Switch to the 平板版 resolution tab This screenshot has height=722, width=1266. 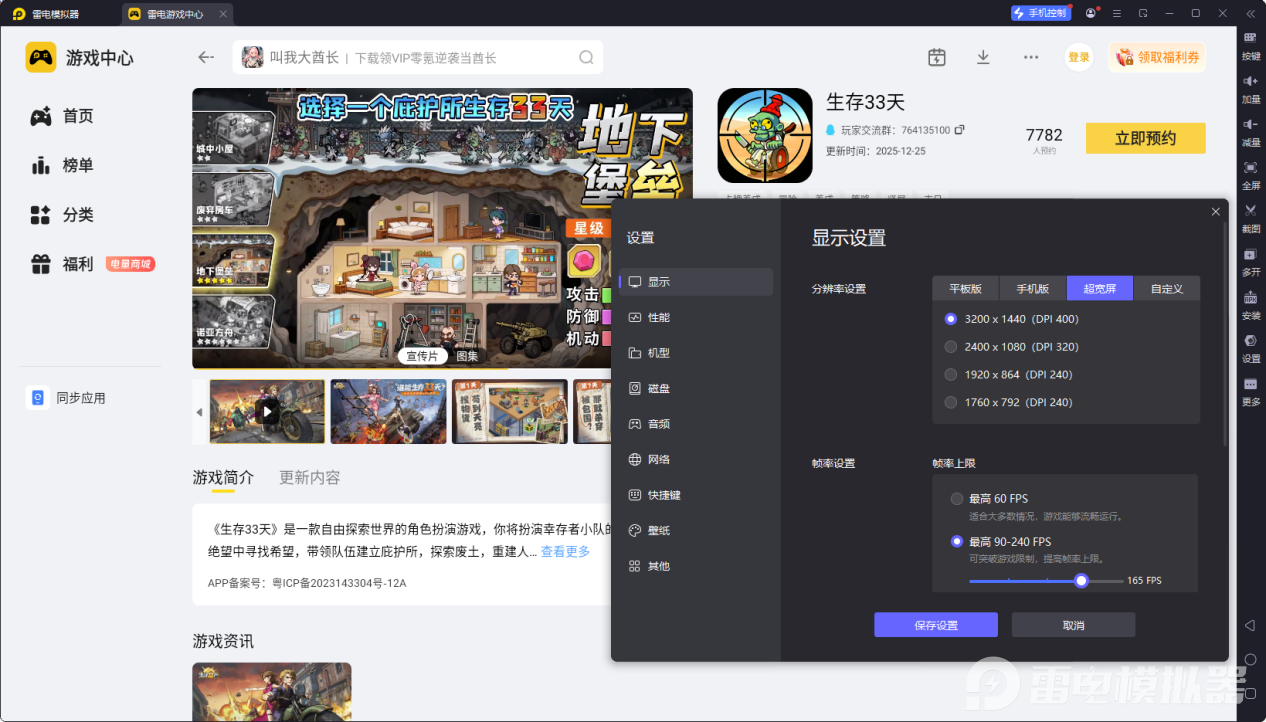pos(966,289)
